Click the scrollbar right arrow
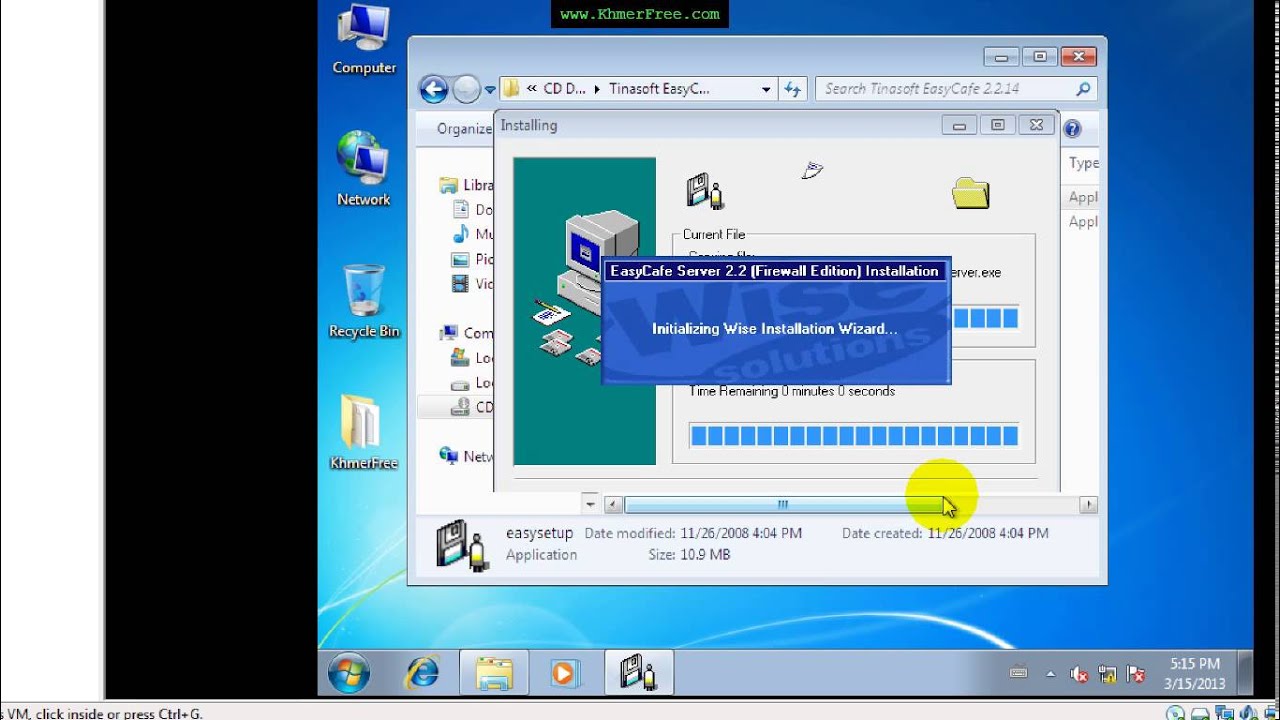Image resolution: width=1280 pixels, height=720 pixels. tap(1088, 505)
